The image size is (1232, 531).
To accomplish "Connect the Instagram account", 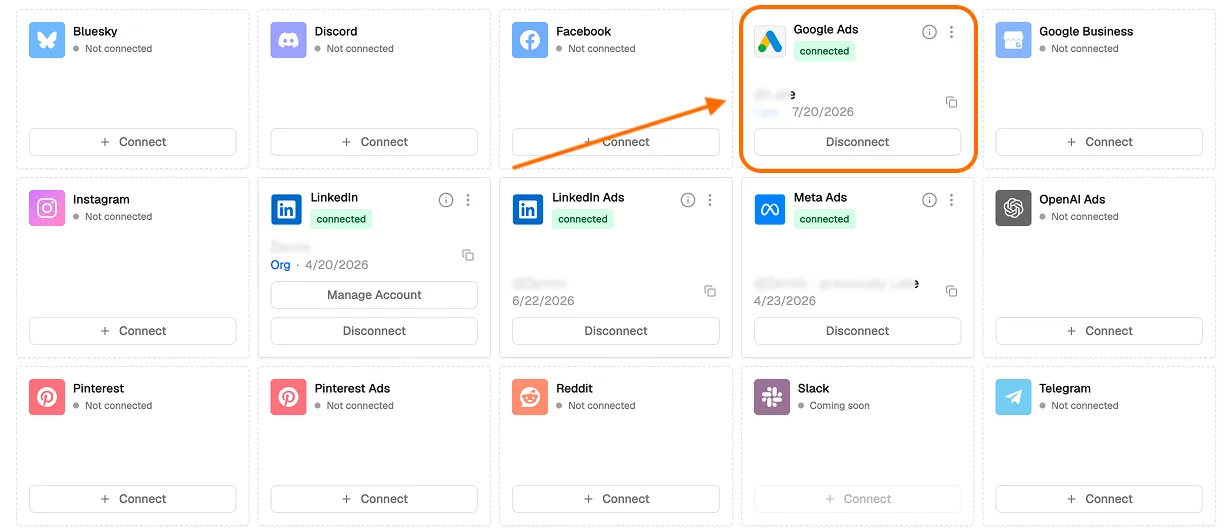I will (133, 331).
